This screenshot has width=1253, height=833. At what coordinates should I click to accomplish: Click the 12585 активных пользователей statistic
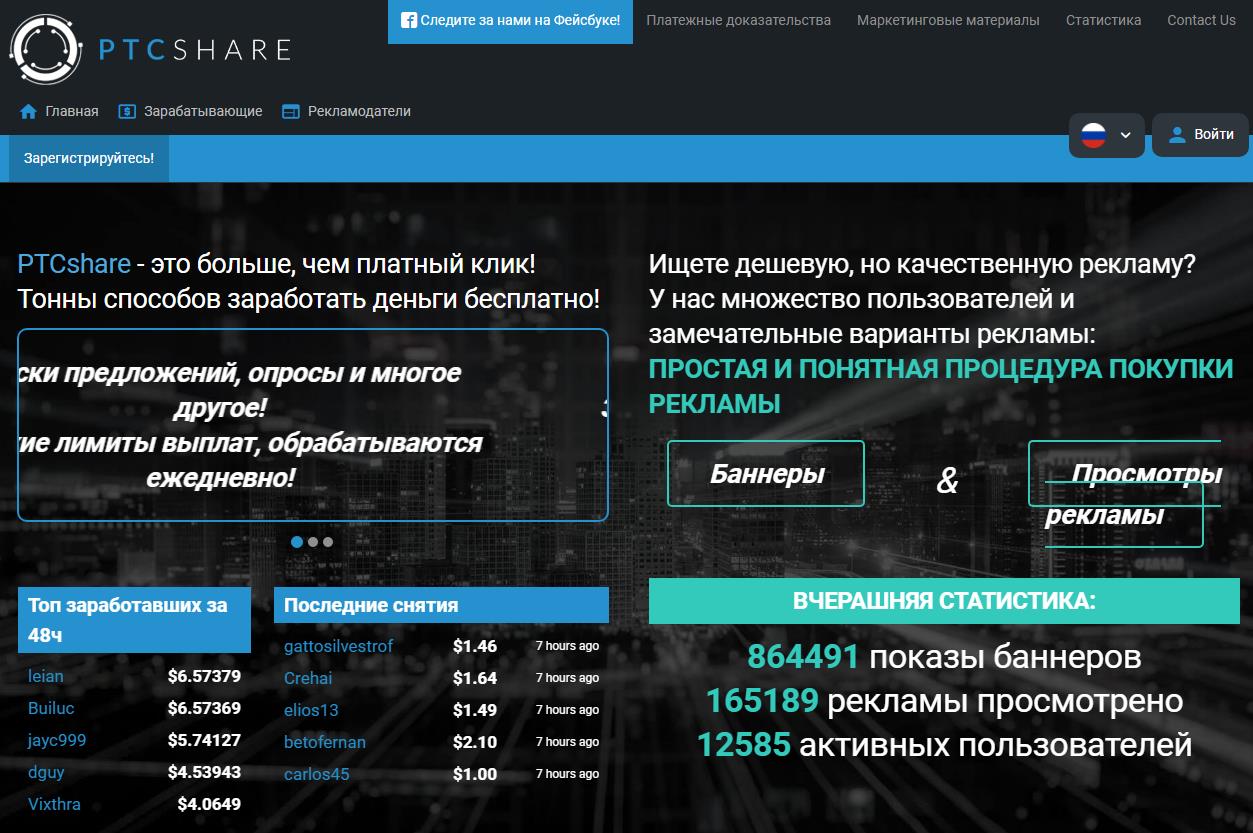pyautogui.click(x=944, y=745)
